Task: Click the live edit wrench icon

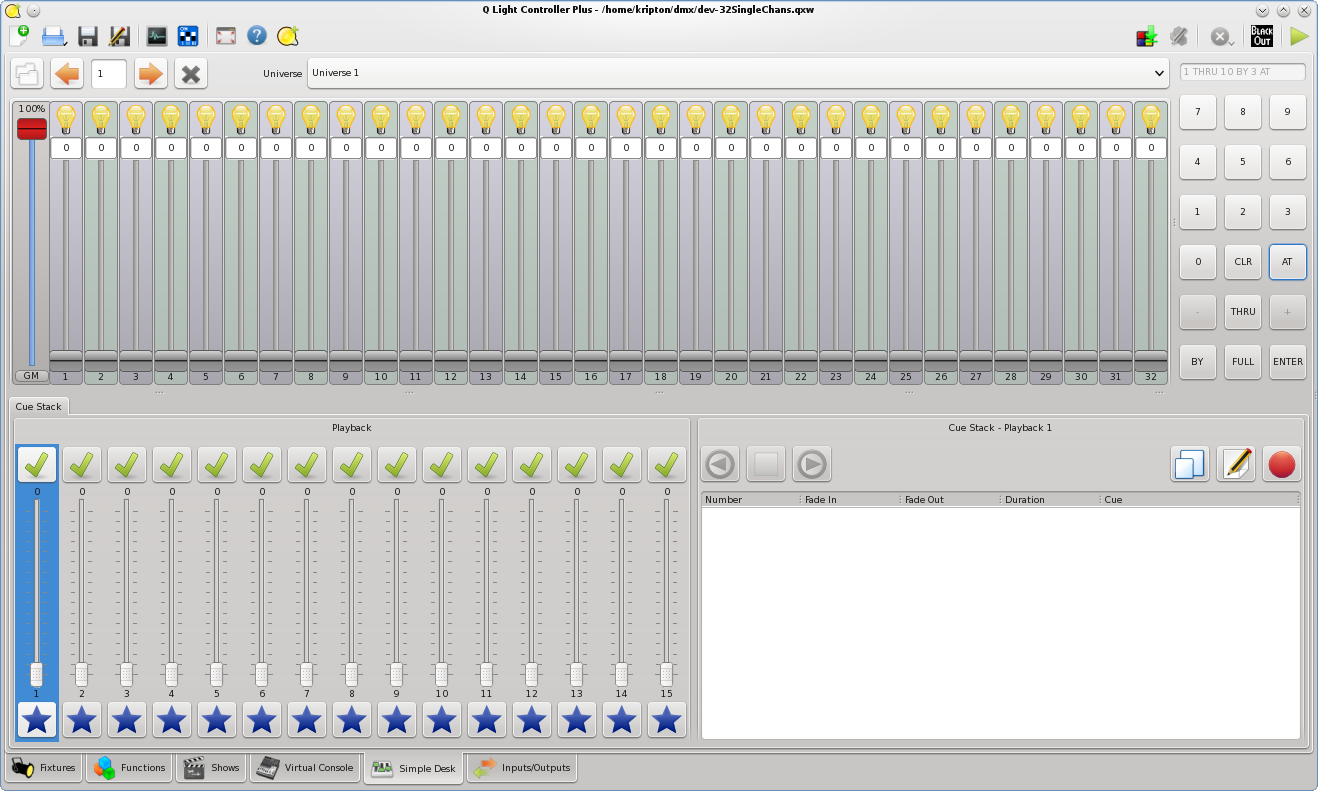Action: click(1179, 37)
